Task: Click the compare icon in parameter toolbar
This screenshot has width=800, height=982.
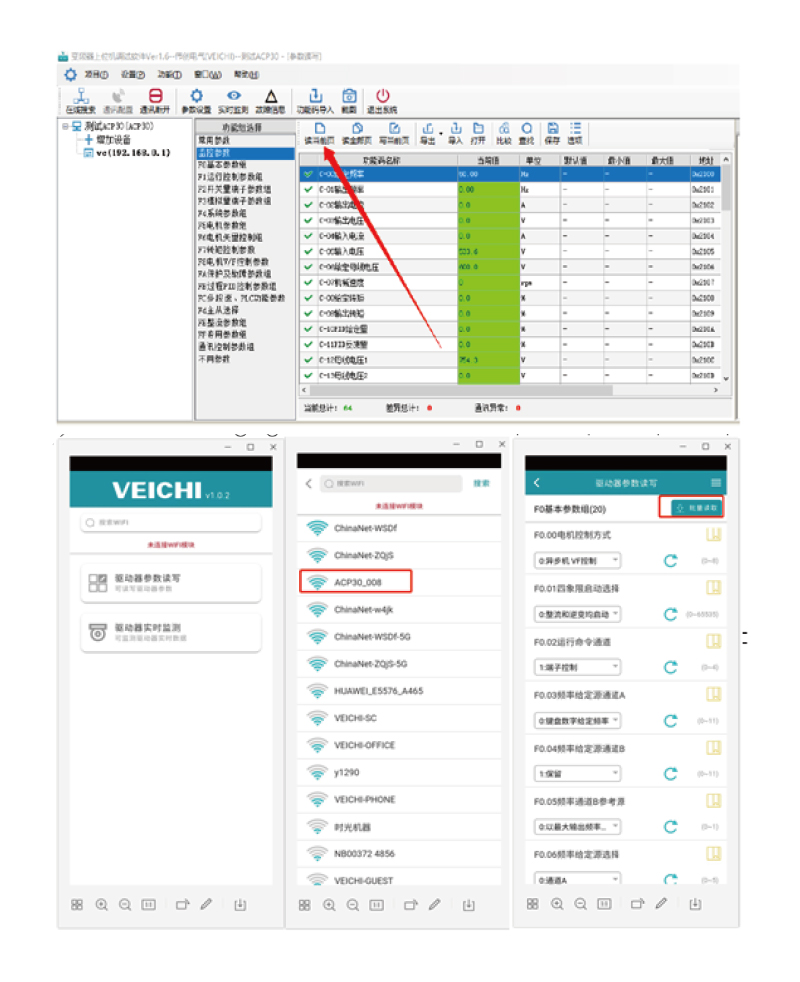Action: tap(504, 128)
